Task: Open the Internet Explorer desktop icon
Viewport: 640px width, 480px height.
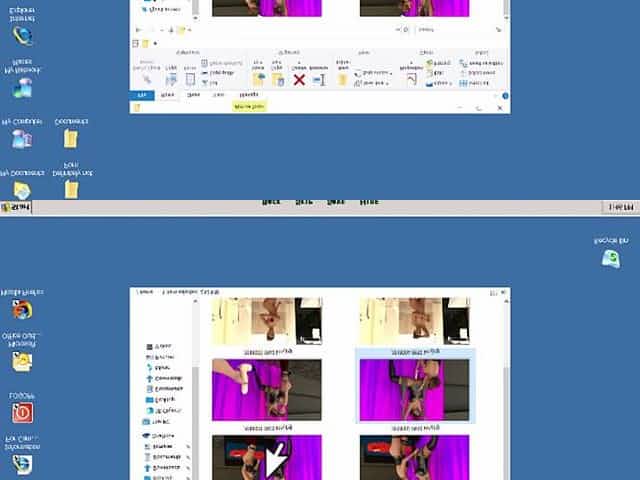Action: [x=21, y=34]
